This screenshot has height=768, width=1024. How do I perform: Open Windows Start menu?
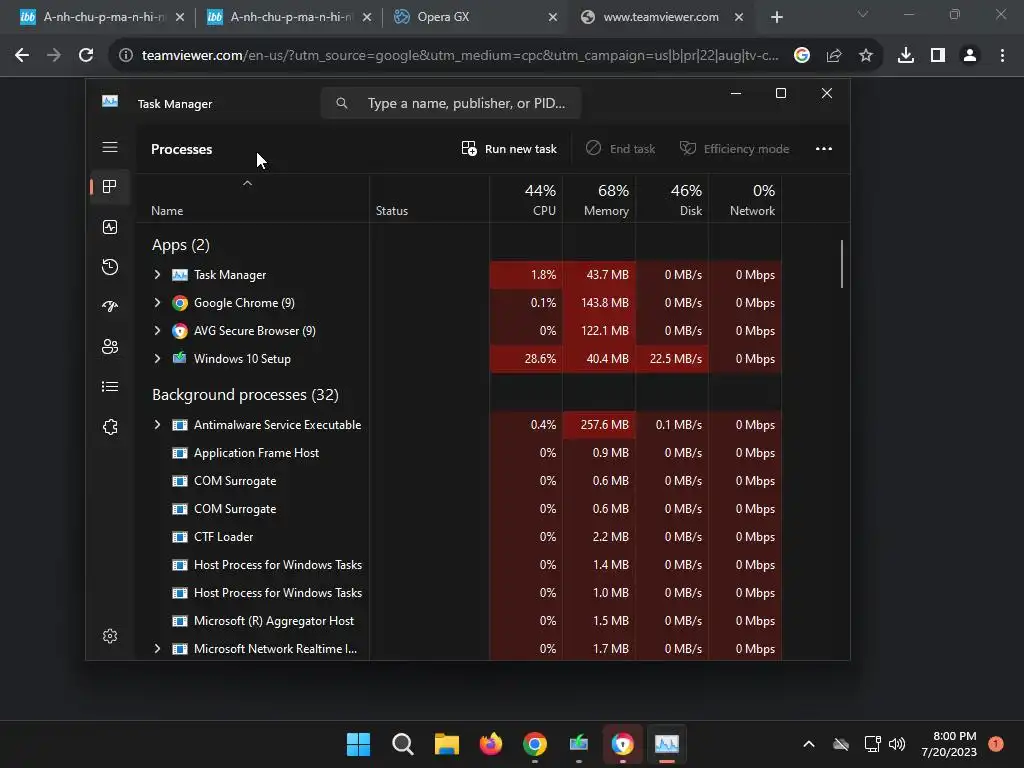(358, 744)
